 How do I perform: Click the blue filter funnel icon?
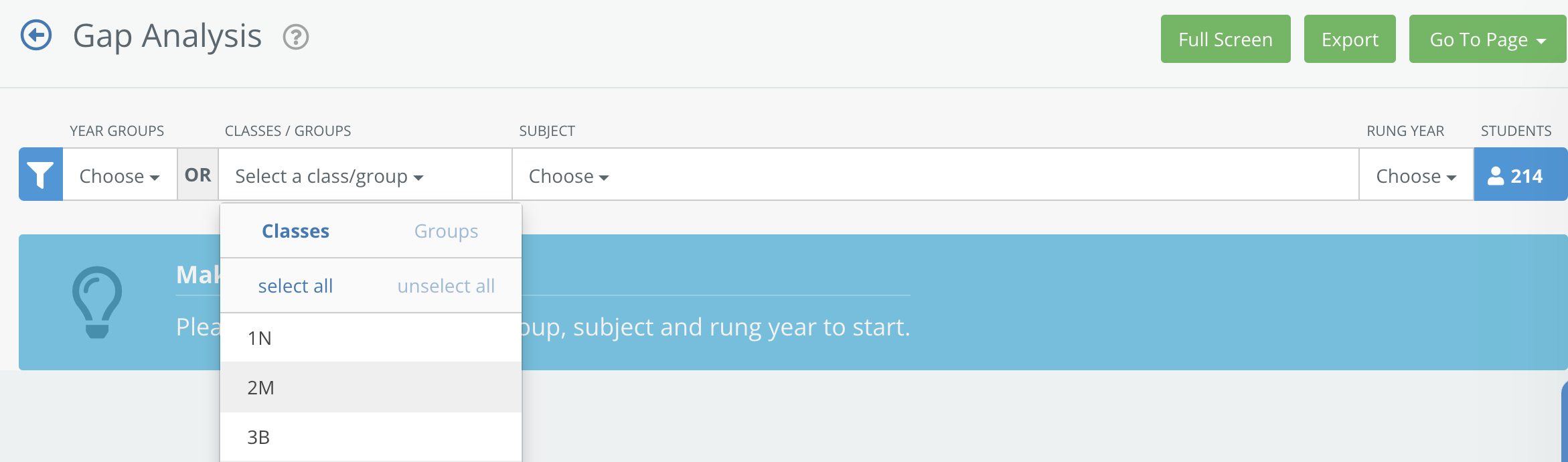(41, 175)
